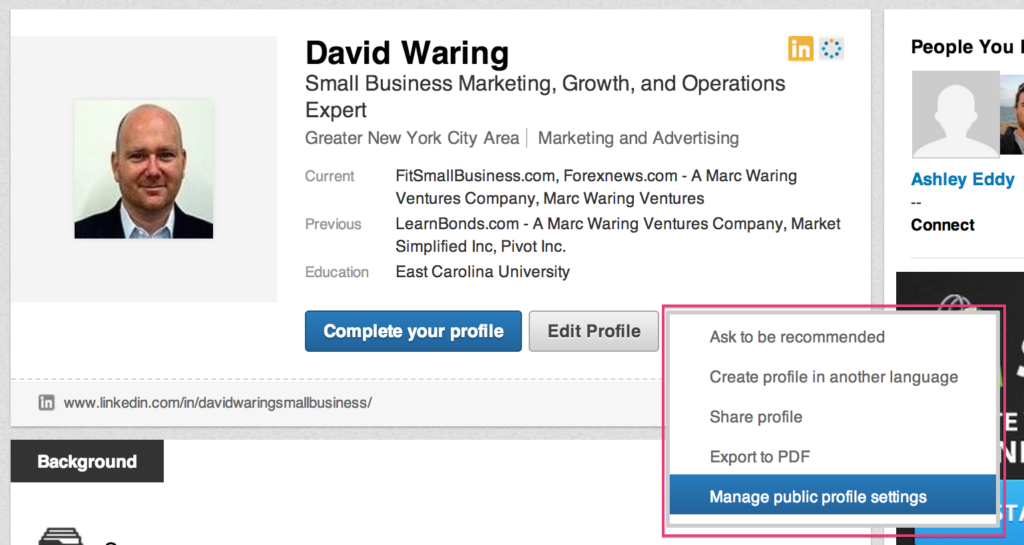Click the David Waring name heading
The image size is (1024, 545).
point(407,53)
